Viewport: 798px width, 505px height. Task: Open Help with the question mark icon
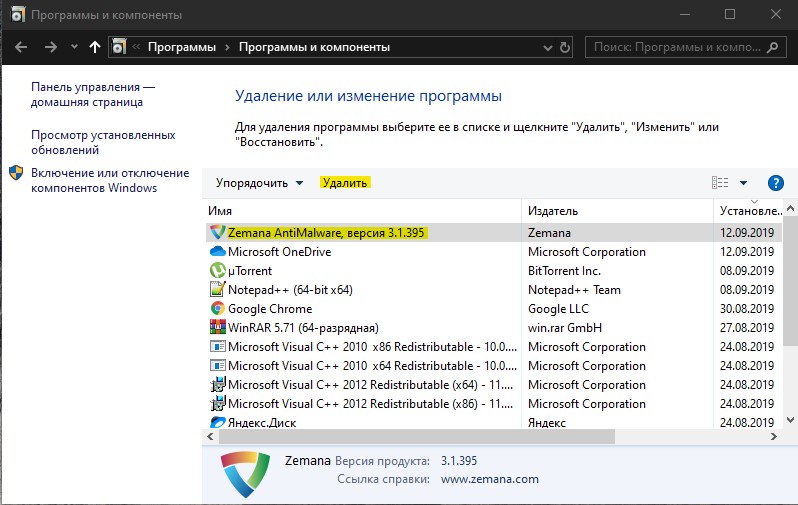point(775,183)
